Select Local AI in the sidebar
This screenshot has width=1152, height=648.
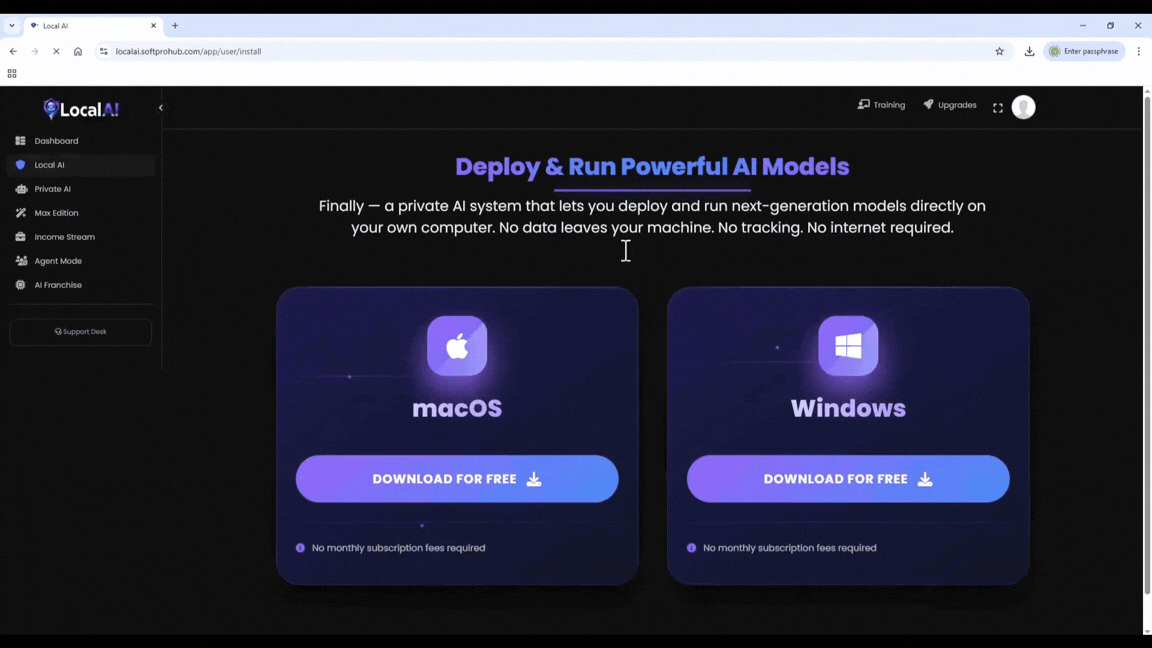point(49,165)
